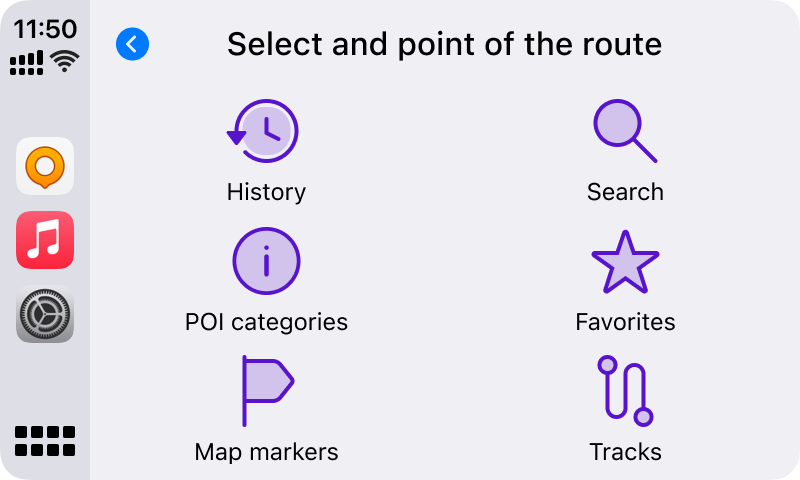Click the 11:50 clock display
This screenshot has width=800, height=480.
[45, 28]
